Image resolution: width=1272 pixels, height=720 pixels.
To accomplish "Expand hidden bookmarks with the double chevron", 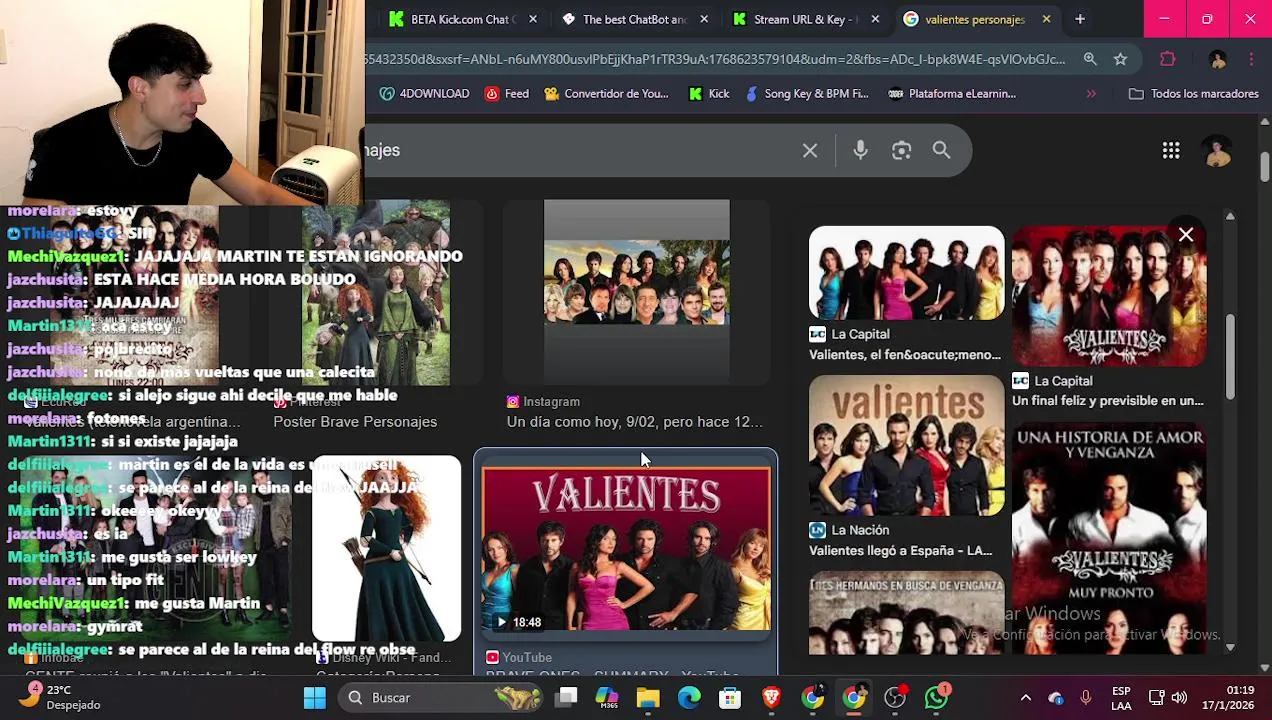I will coord(1091,94).
